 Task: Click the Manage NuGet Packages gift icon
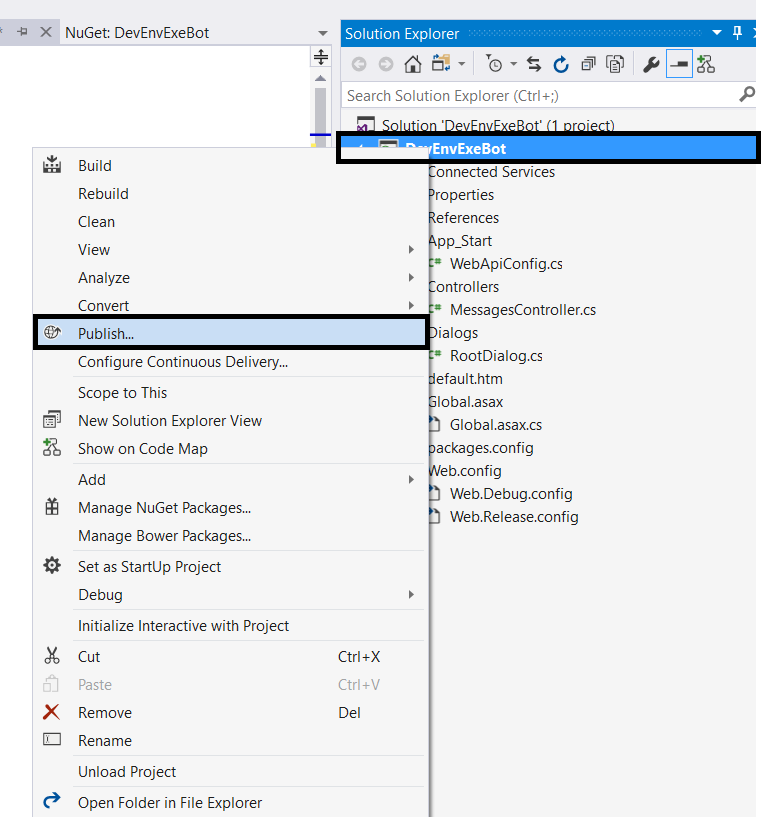click(52, 506)
